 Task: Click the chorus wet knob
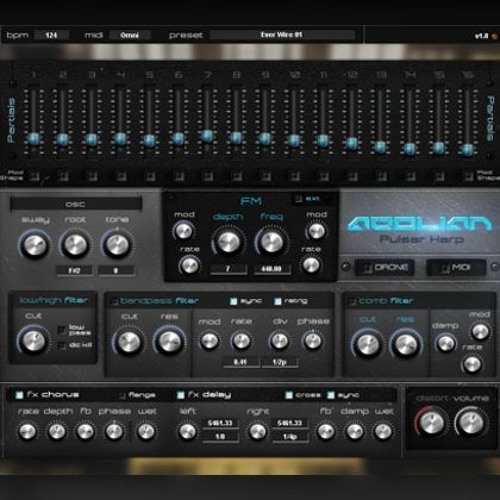(146, 431)
